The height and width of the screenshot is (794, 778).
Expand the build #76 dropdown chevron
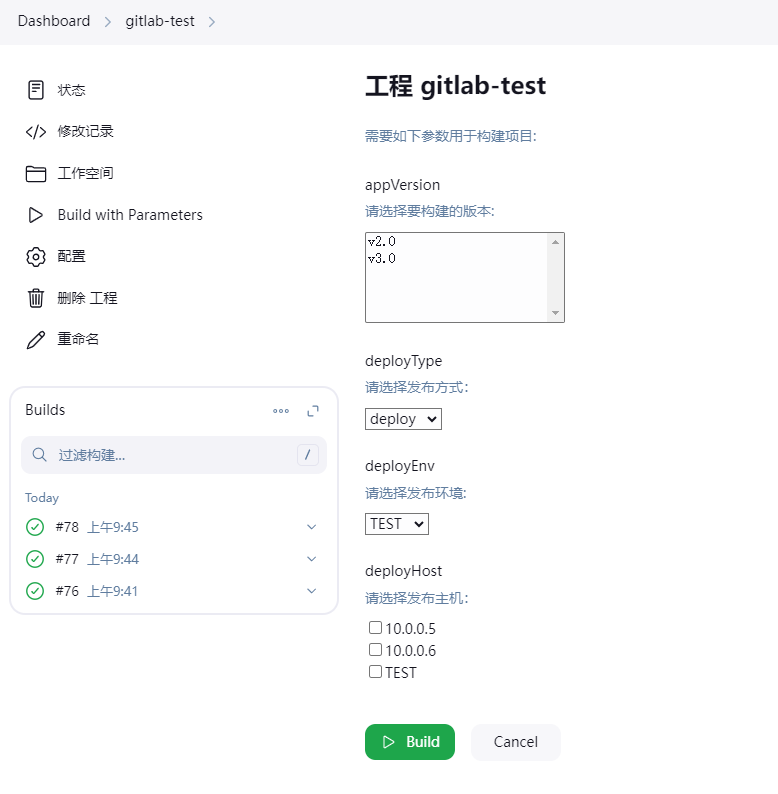[312, 591]
